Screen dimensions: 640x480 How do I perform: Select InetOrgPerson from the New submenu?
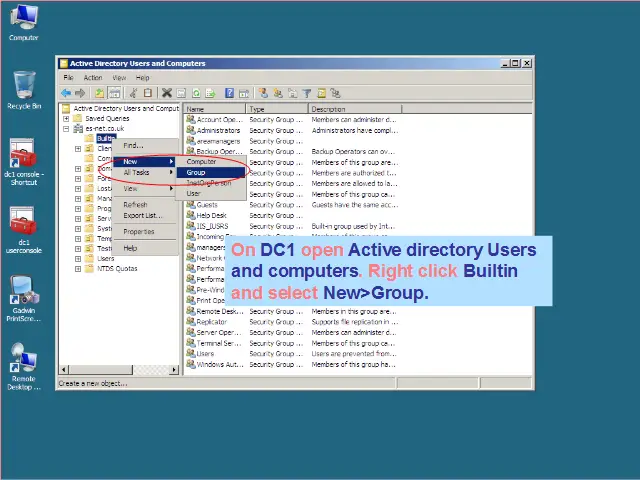click(x=211, y=183)
